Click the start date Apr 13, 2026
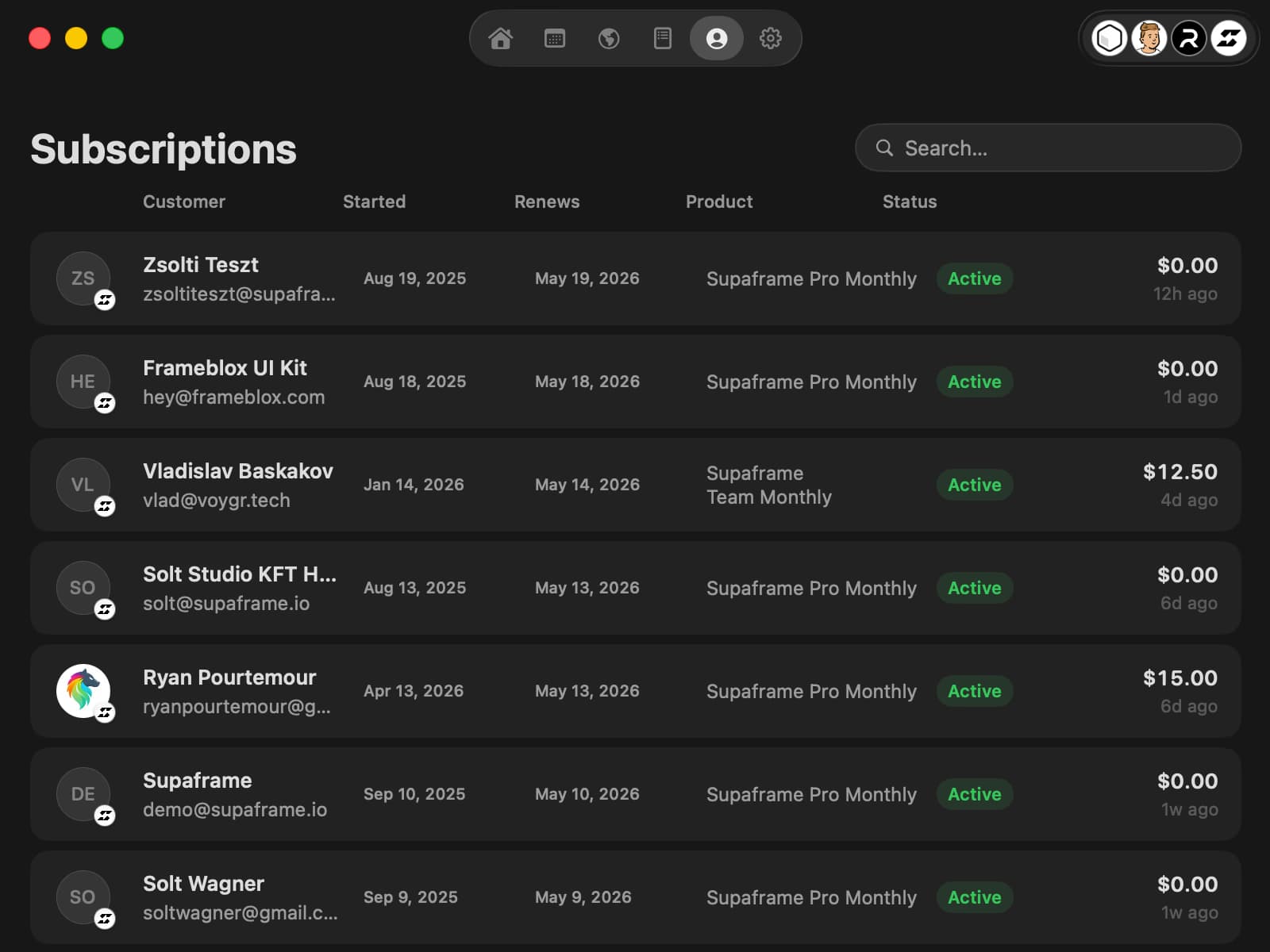The width and height of the screenshot is (1270, 952). point(414,691)
